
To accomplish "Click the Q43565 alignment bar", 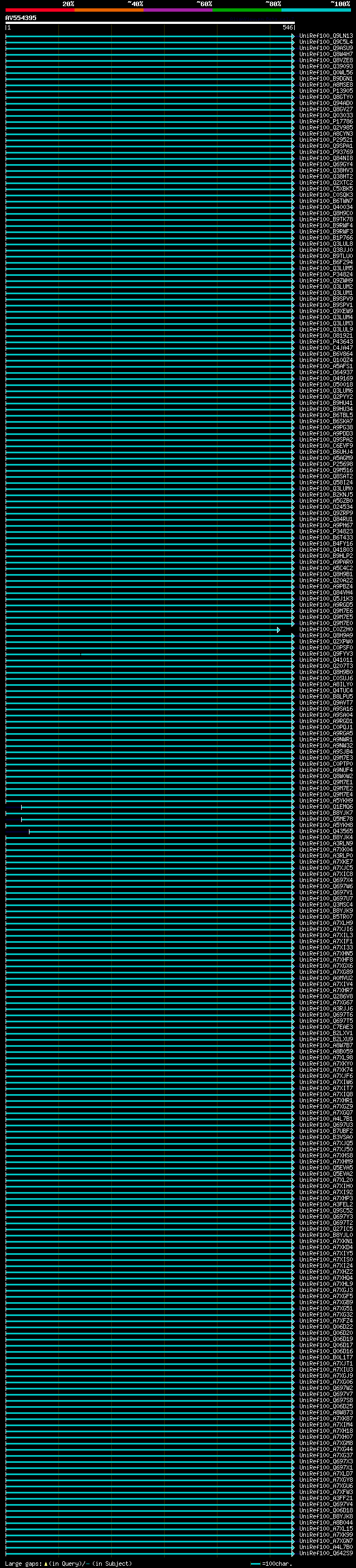I will point(162,832).
